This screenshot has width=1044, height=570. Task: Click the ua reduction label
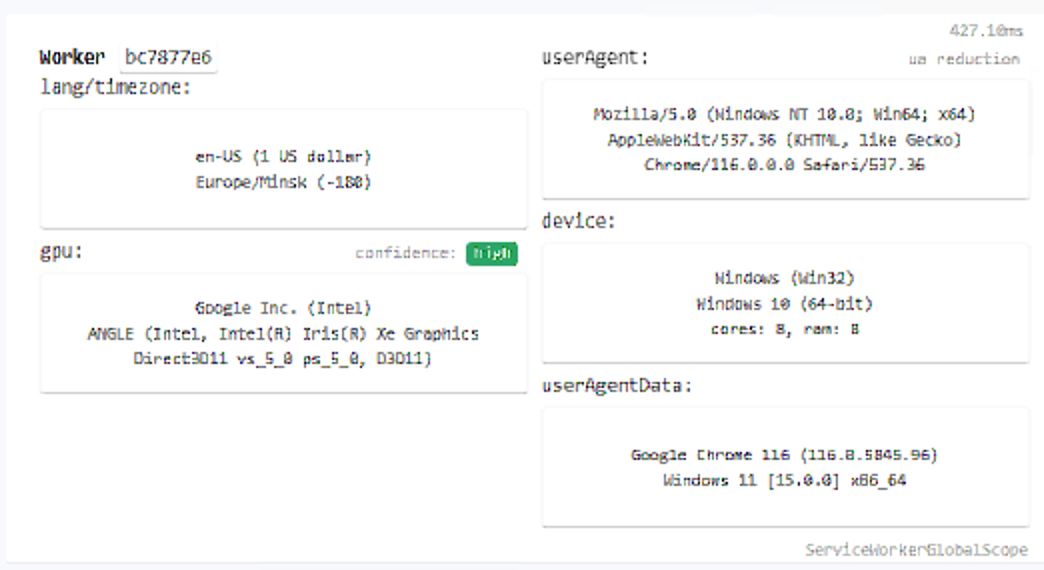coord(963,59)
